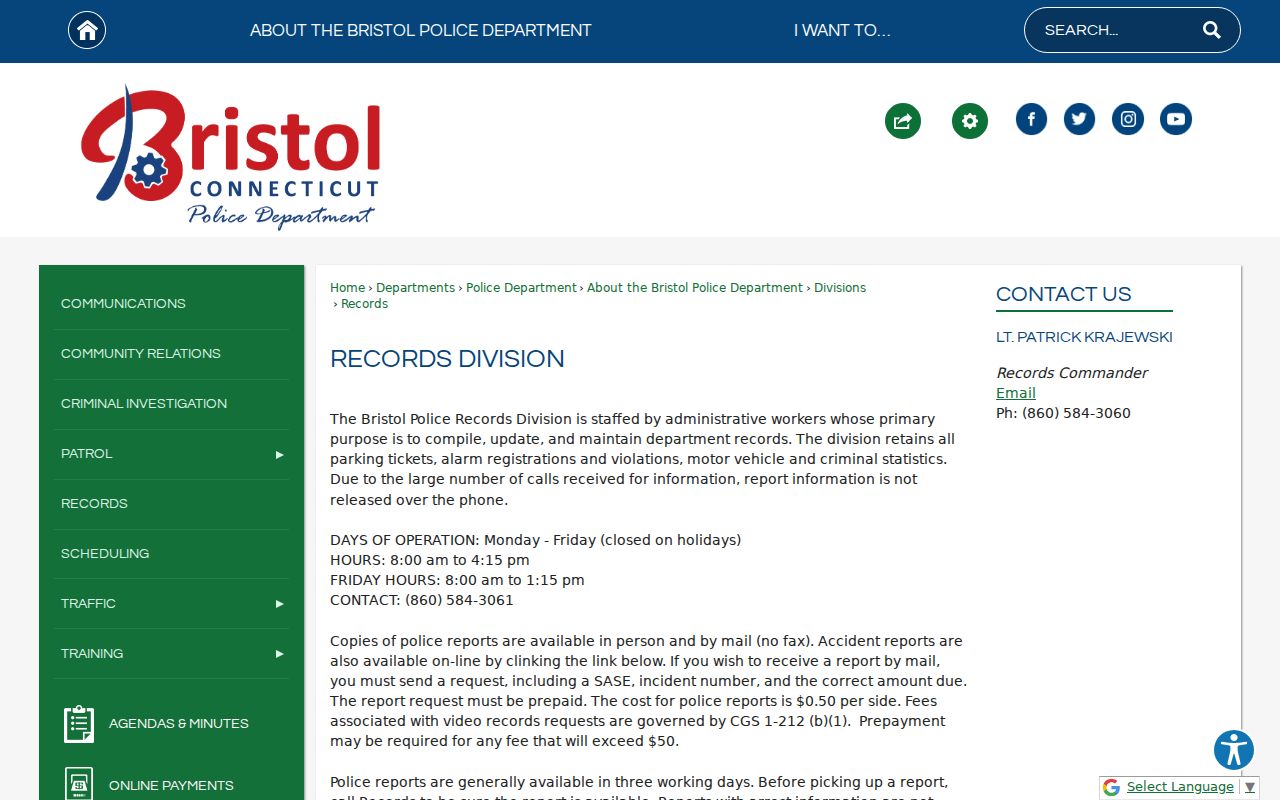Open the accessibility widget icon

pos(1234,750)
